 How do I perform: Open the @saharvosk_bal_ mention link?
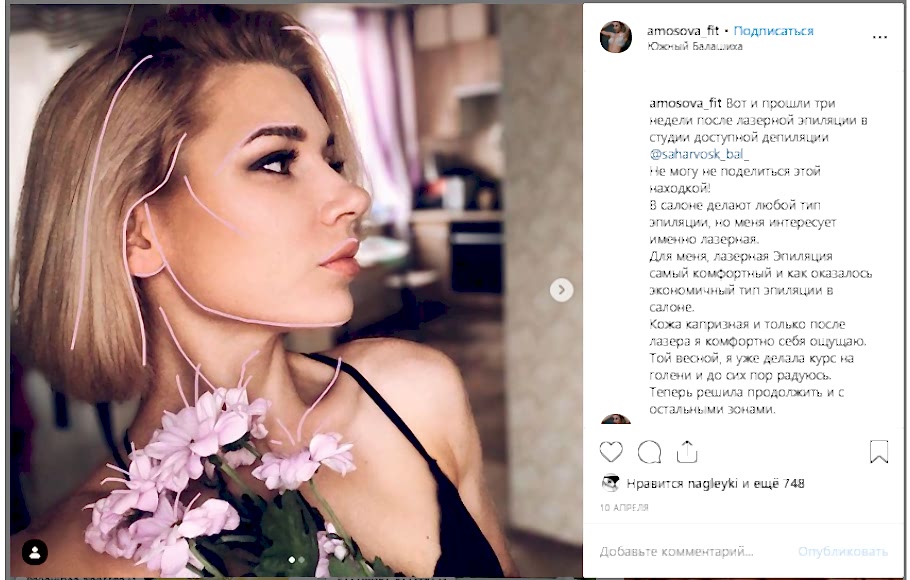[x=700, y=155]
